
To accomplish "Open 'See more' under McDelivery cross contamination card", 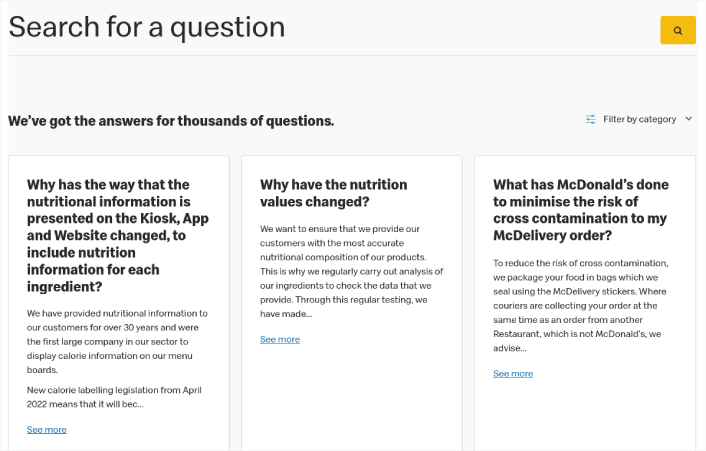I will pos(513,374).
